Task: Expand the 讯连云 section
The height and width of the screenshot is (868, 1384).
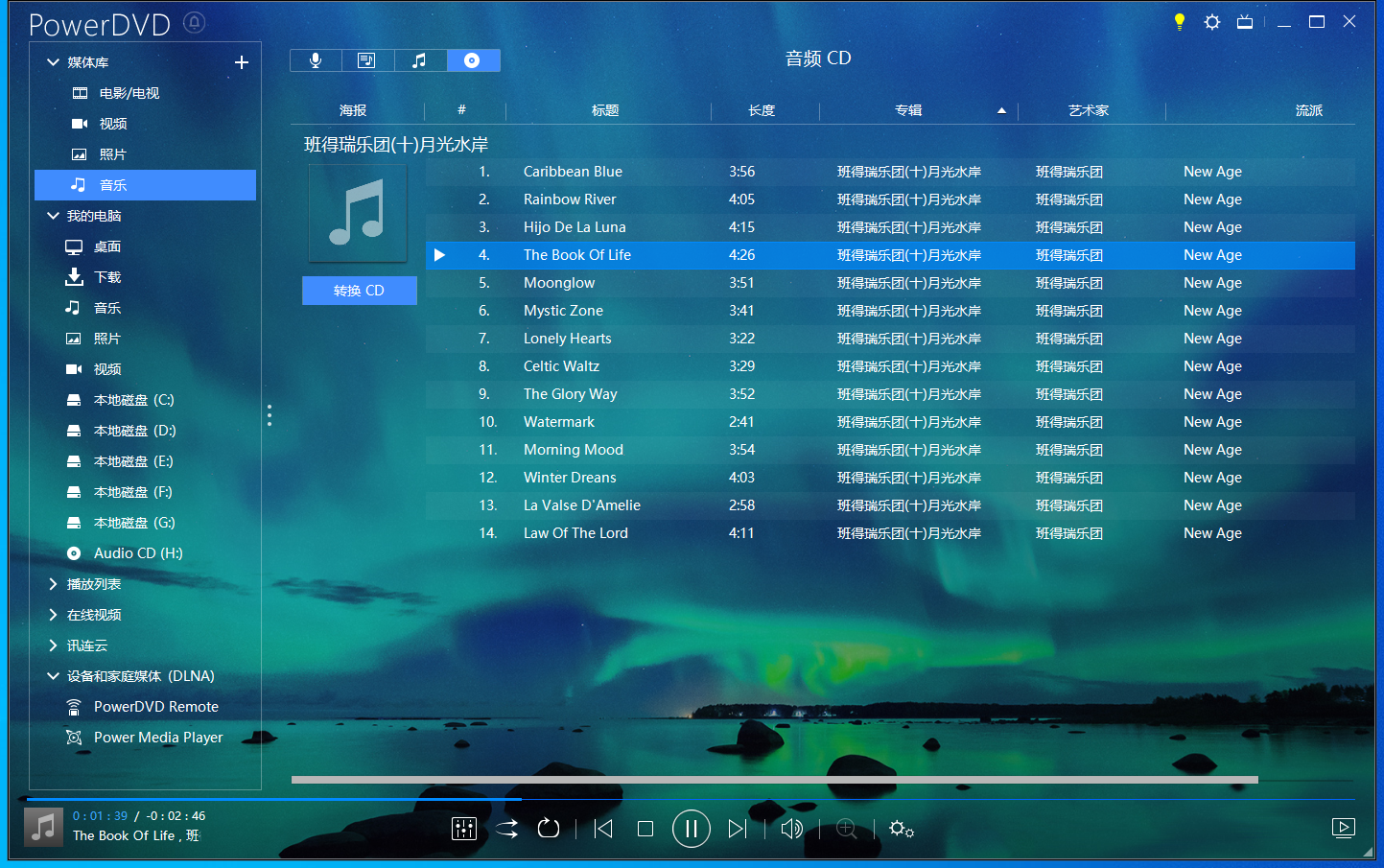Action: tap(54, 645)
